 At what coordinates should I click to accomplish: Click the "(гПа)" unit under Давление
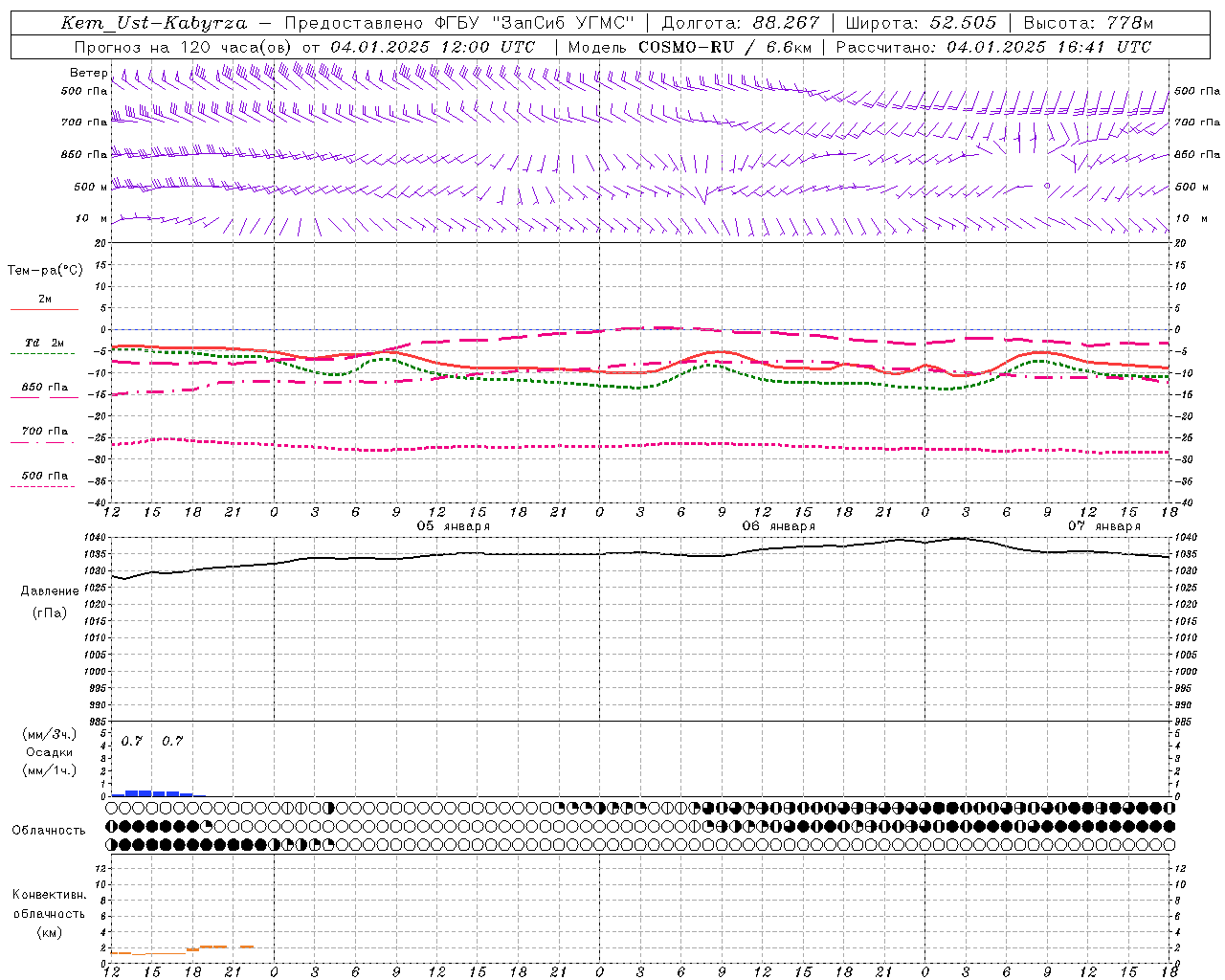(50, 613)
